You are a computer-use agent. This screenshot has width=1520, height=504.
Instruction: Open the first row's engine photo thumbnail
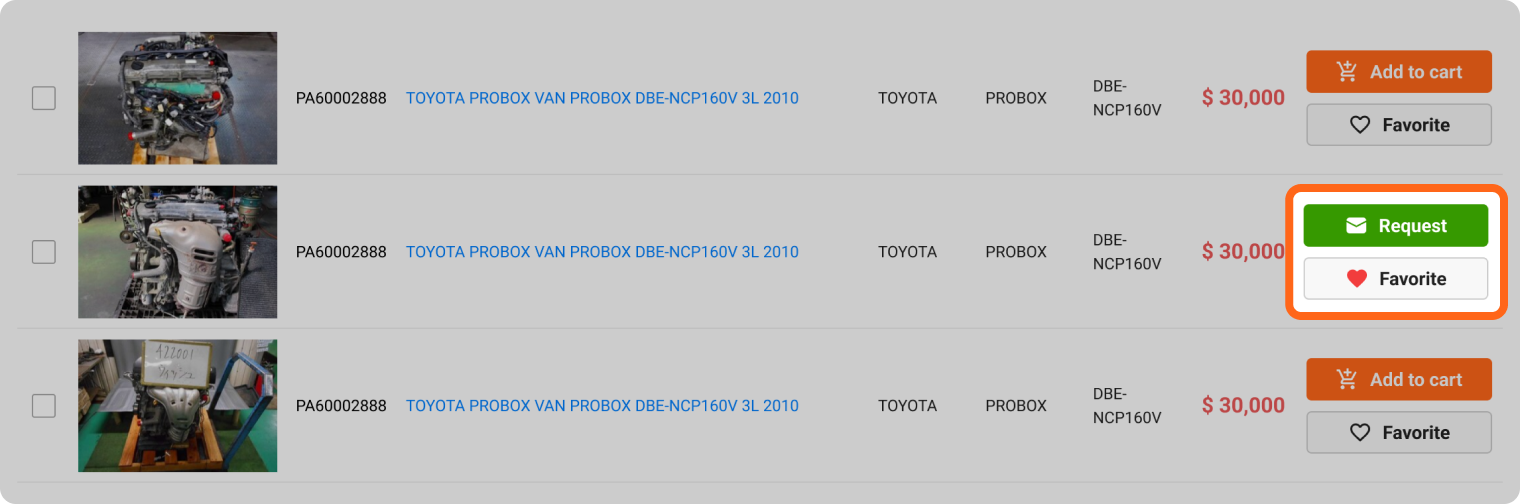point(178,98)
